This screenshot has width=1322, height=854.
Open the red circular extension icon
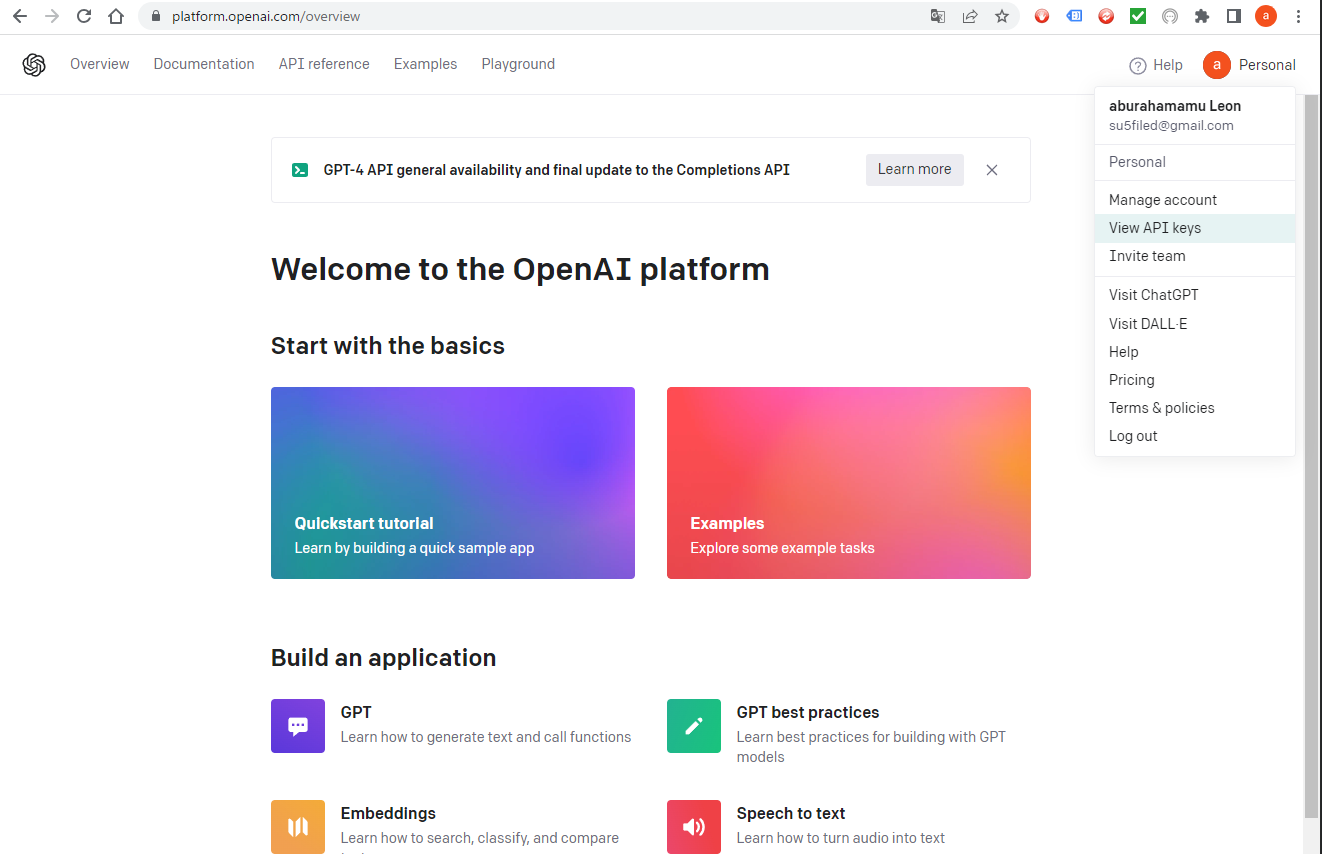pyautogui.click(x=1106, y=16)
